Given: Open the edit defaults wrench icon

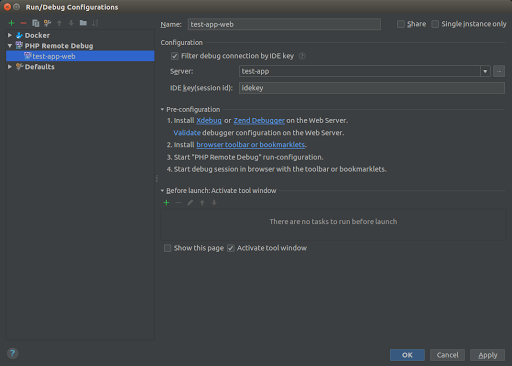Looking at the screenshot, I should [47, 23].
